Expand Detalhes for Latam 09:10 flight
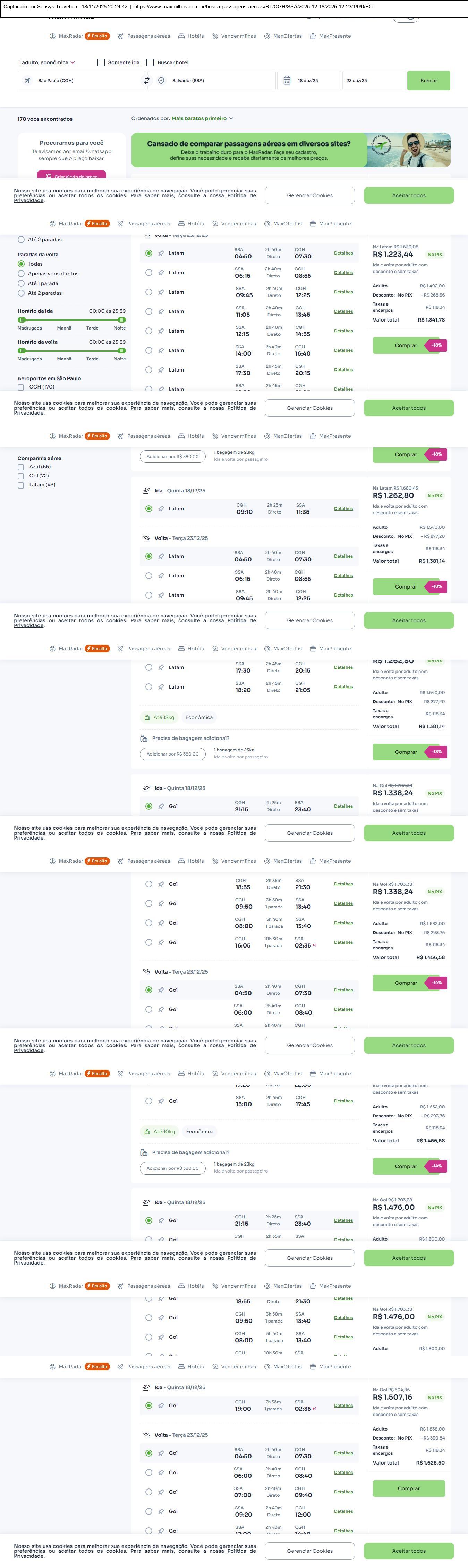Viewport: 468px width, 1568px height. coord(343,509)
